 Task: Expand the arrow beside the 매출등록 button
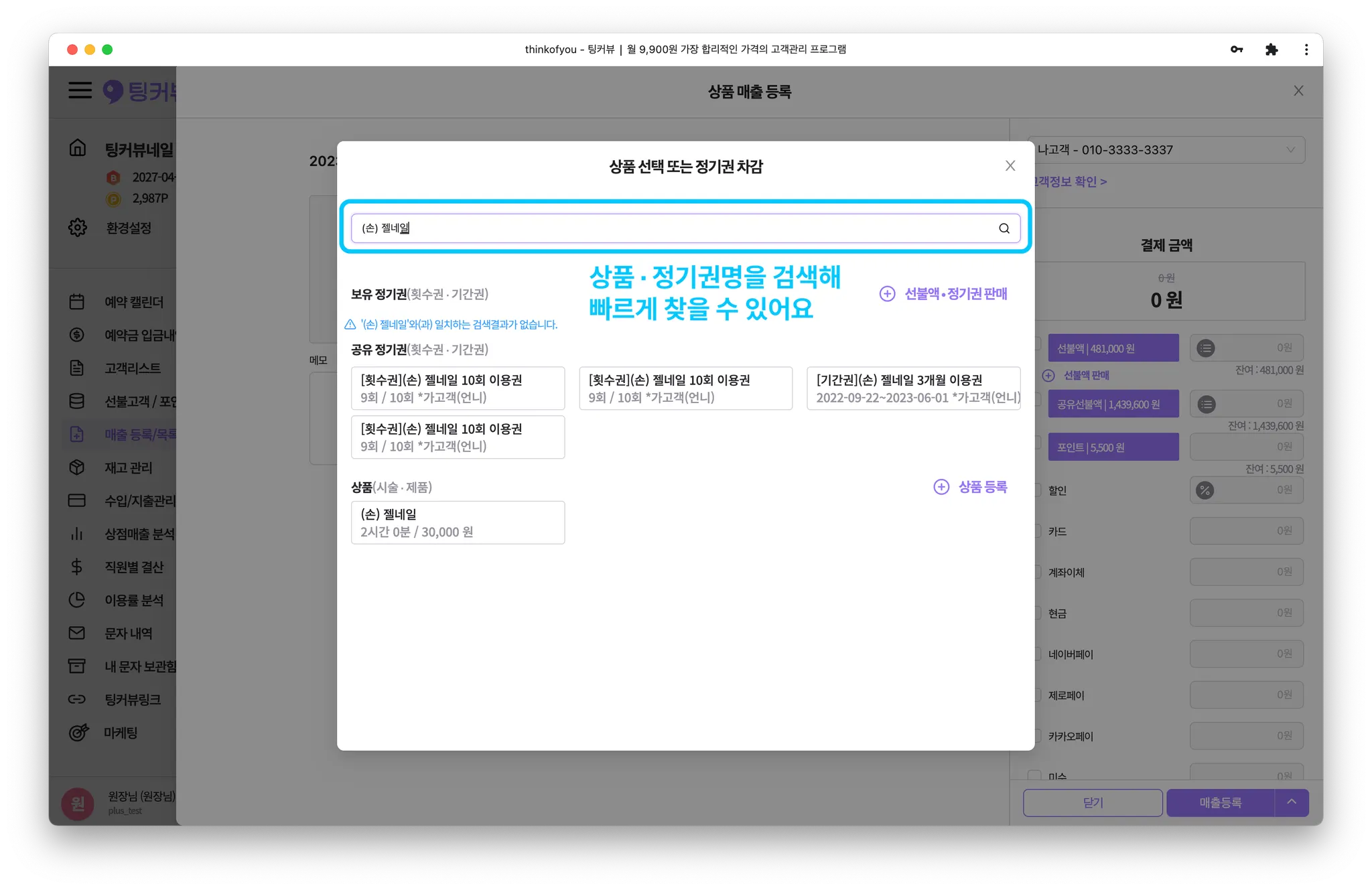tap(1292, 802)
